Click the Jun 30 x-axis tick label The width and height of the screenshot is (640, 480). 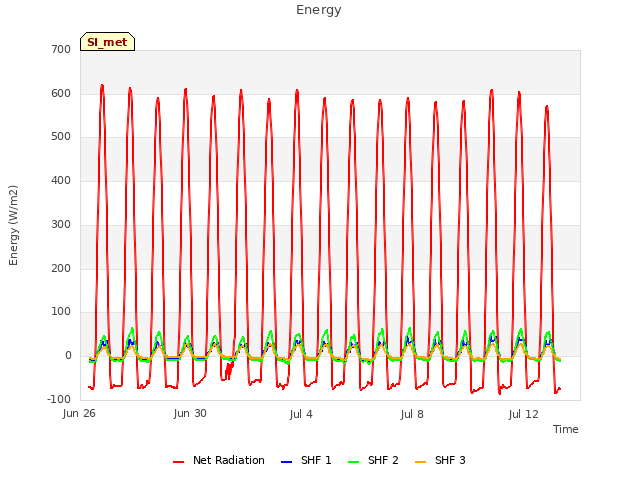[190, 413]
